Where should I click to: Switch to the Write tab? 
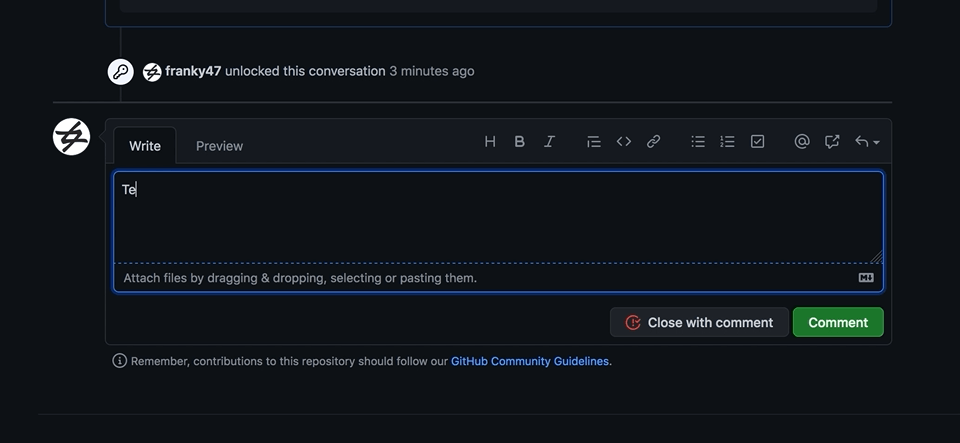[x=145, y=146]
